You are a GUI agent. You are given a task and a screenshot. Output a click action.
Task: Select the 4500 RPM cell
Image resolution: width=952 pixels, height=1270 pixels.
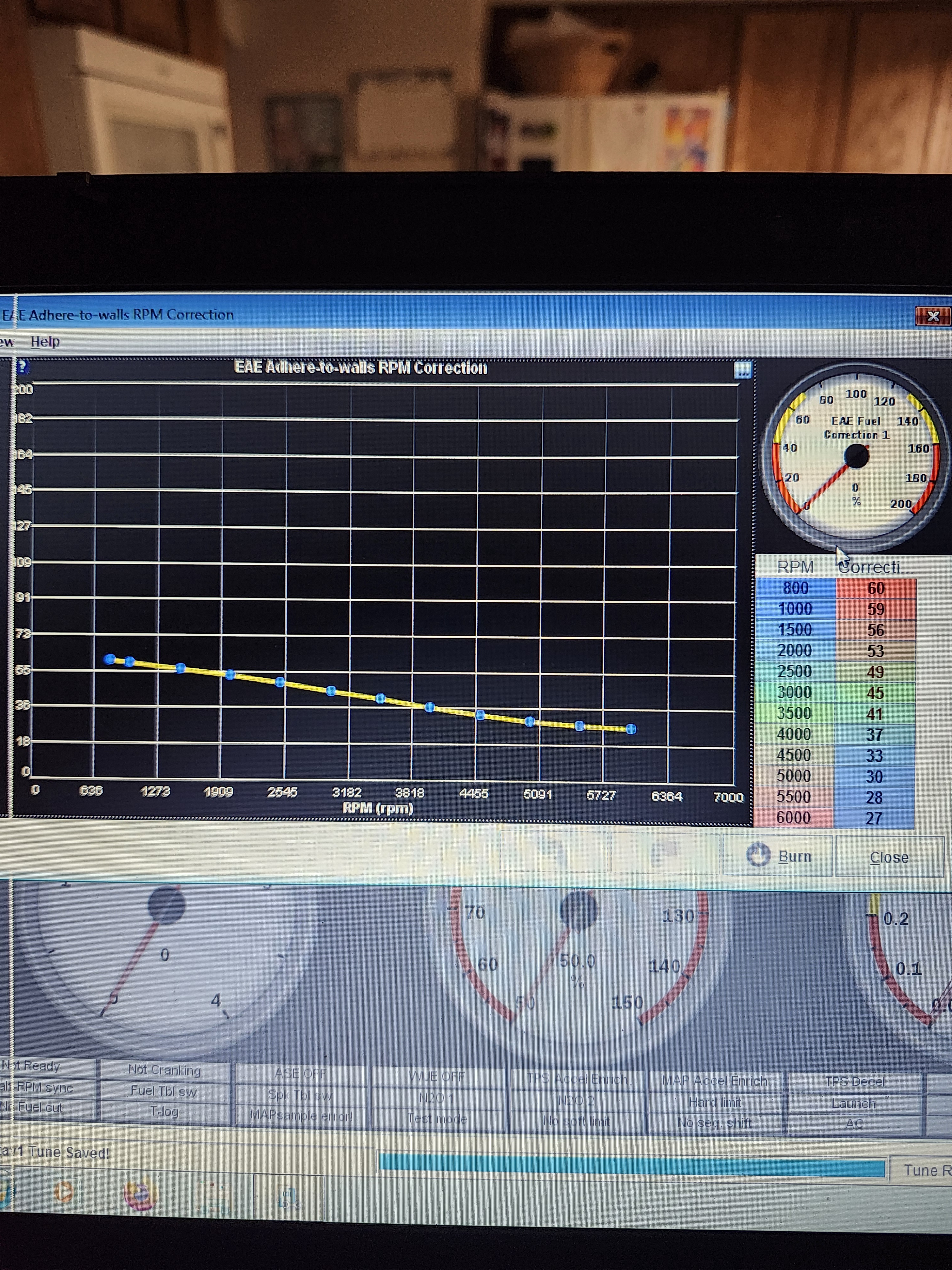pos(794,754)
